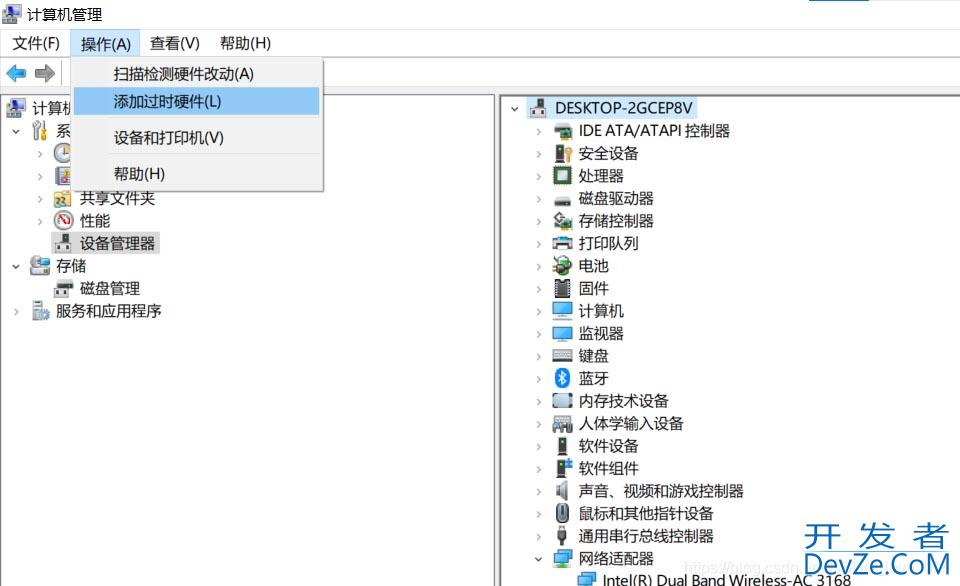
Task: Click the 软件组件 icon
Action: coord(563,468)
